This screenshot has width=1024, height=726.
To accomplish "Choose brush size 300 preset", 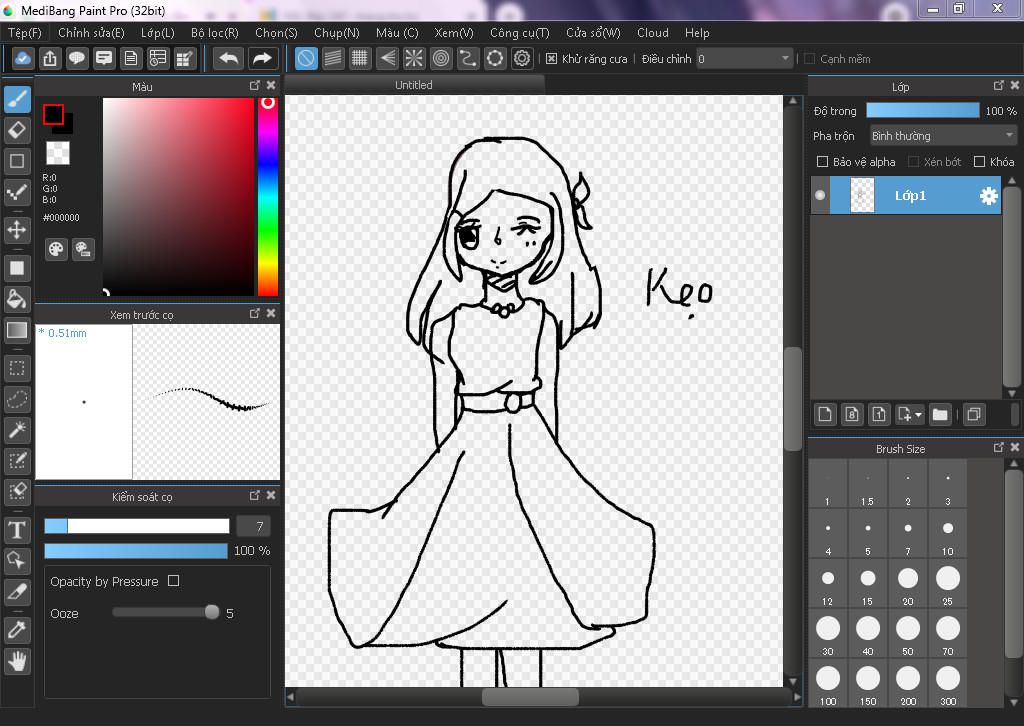I will (948, 685).
